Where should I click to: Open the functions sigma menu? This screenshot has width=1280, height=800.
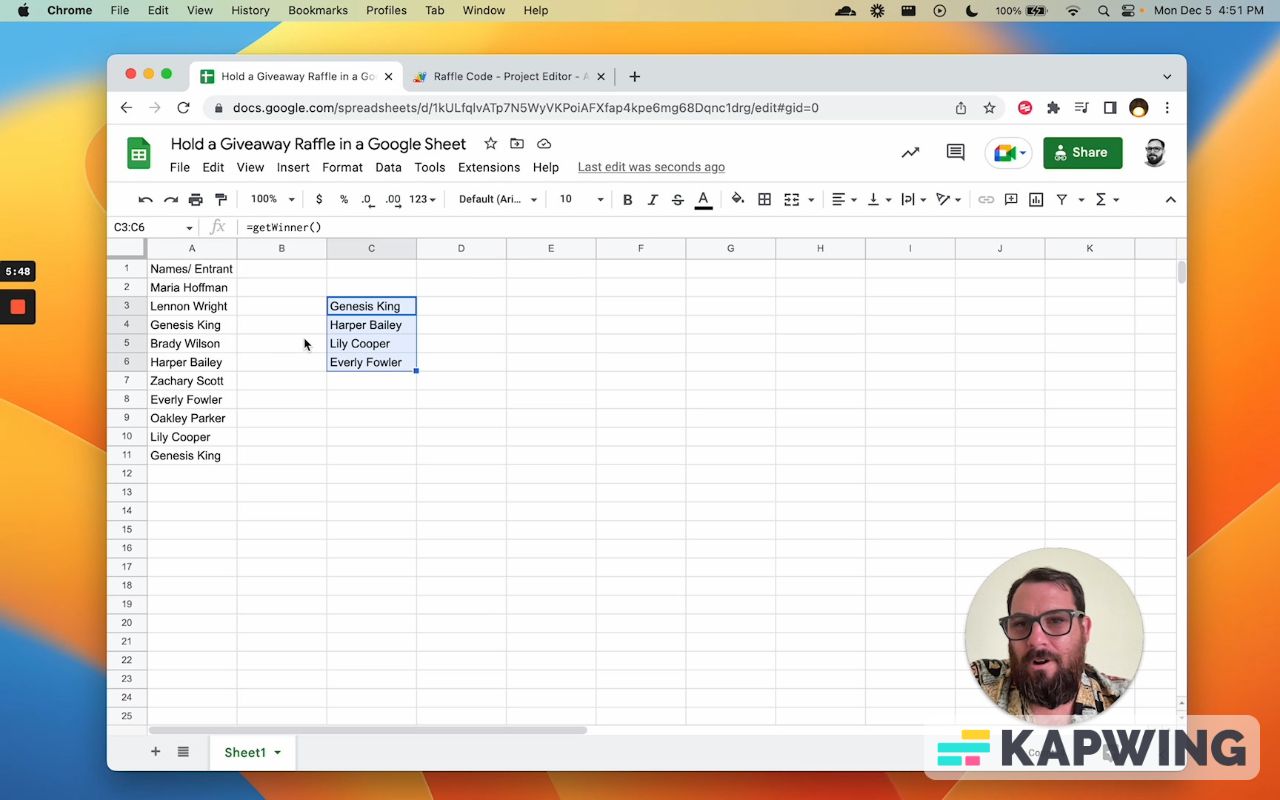pos(1106,200)
